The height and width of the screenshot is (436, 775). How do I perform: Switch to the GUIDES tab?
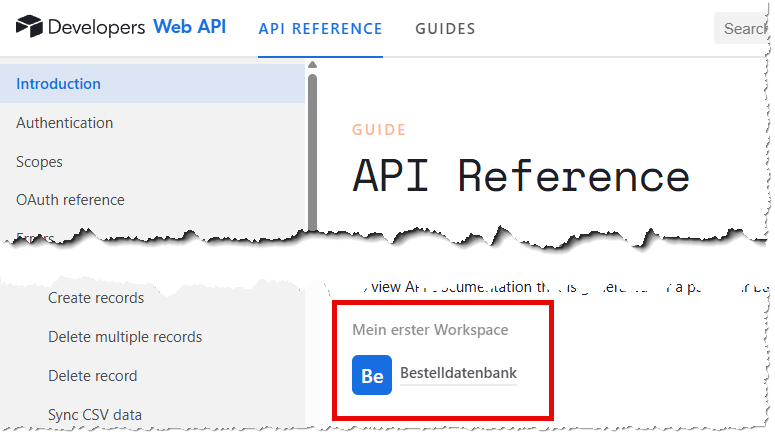[445, 29]
